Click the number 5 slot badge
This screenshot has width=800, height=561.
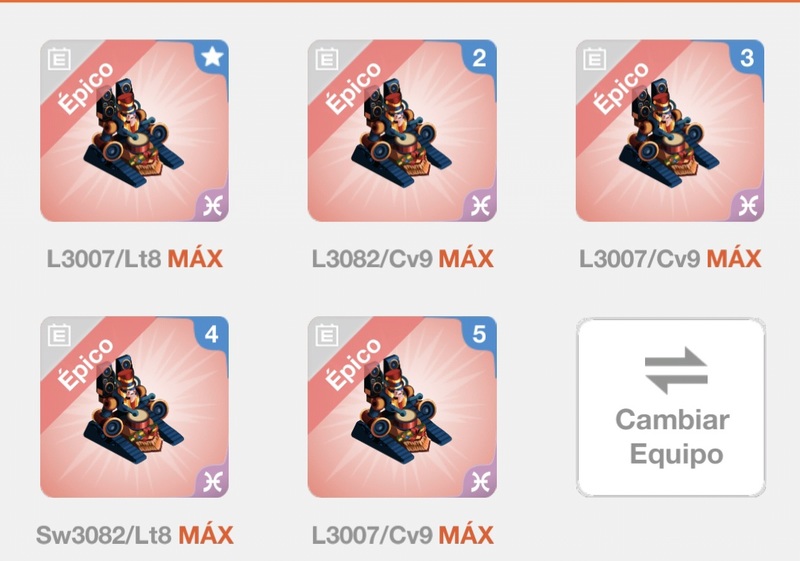coord(480,334)
